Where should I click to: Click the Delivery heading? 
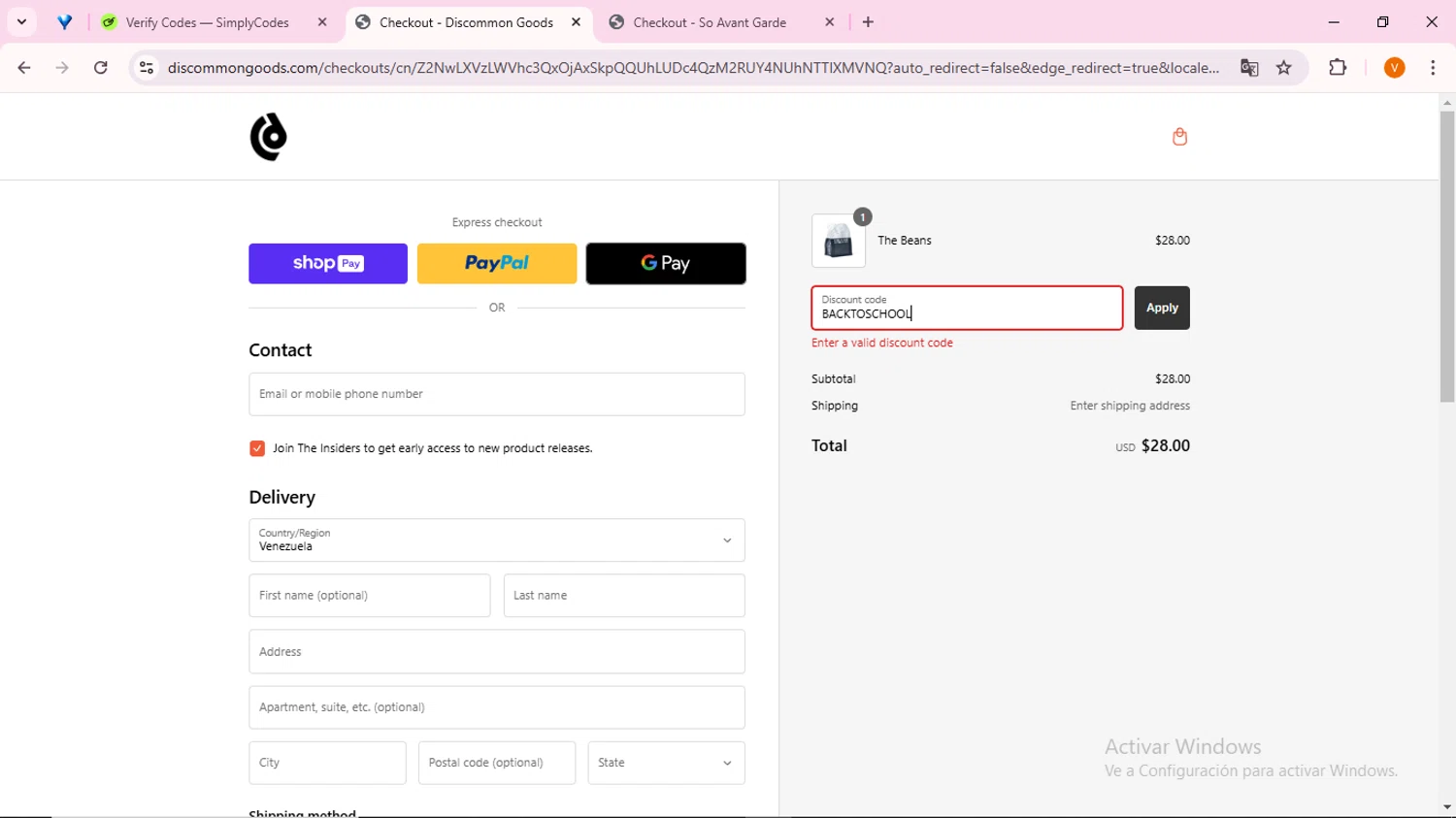282,497
